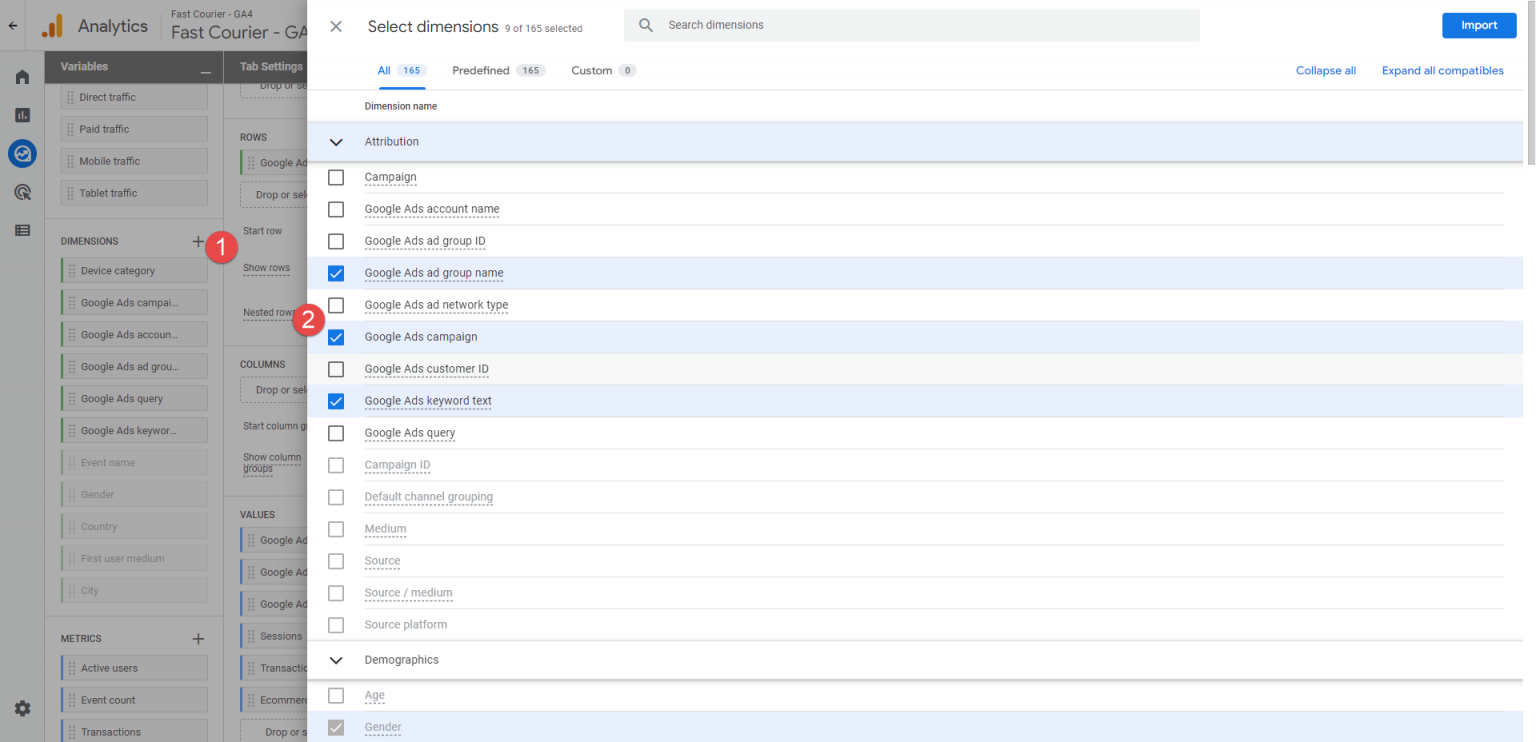
Task: Select the Tablet traffic segment
Action: pyautogui.click(x=134, y=193)
